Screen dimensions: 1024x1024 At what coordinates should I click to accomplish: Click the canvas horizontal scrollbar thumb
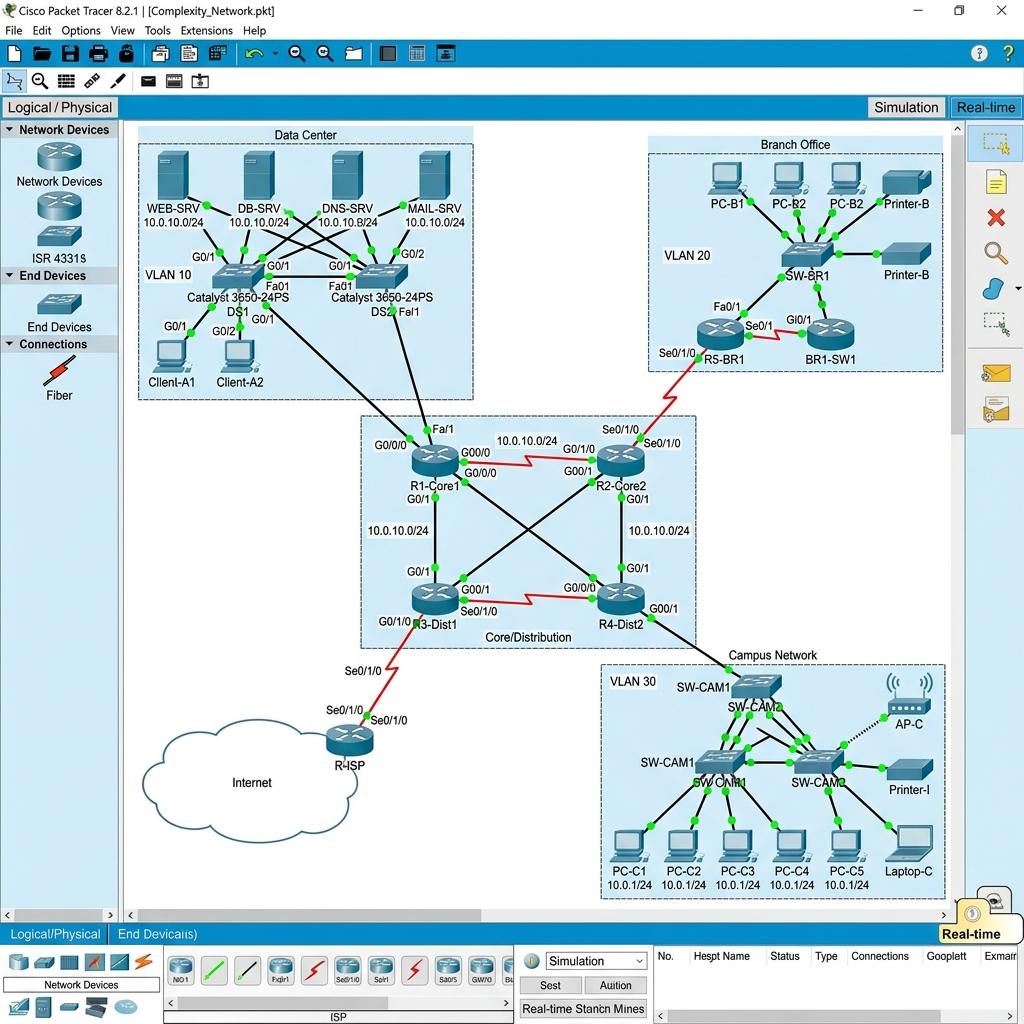[x=309, y=915]
